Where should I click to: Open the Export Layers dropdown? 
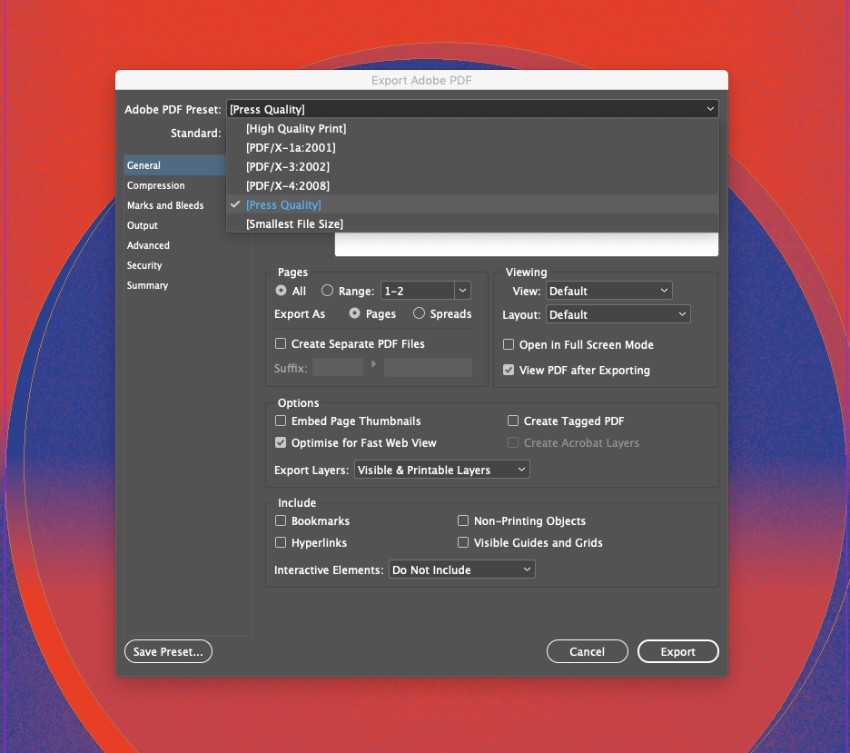[442, 469]
